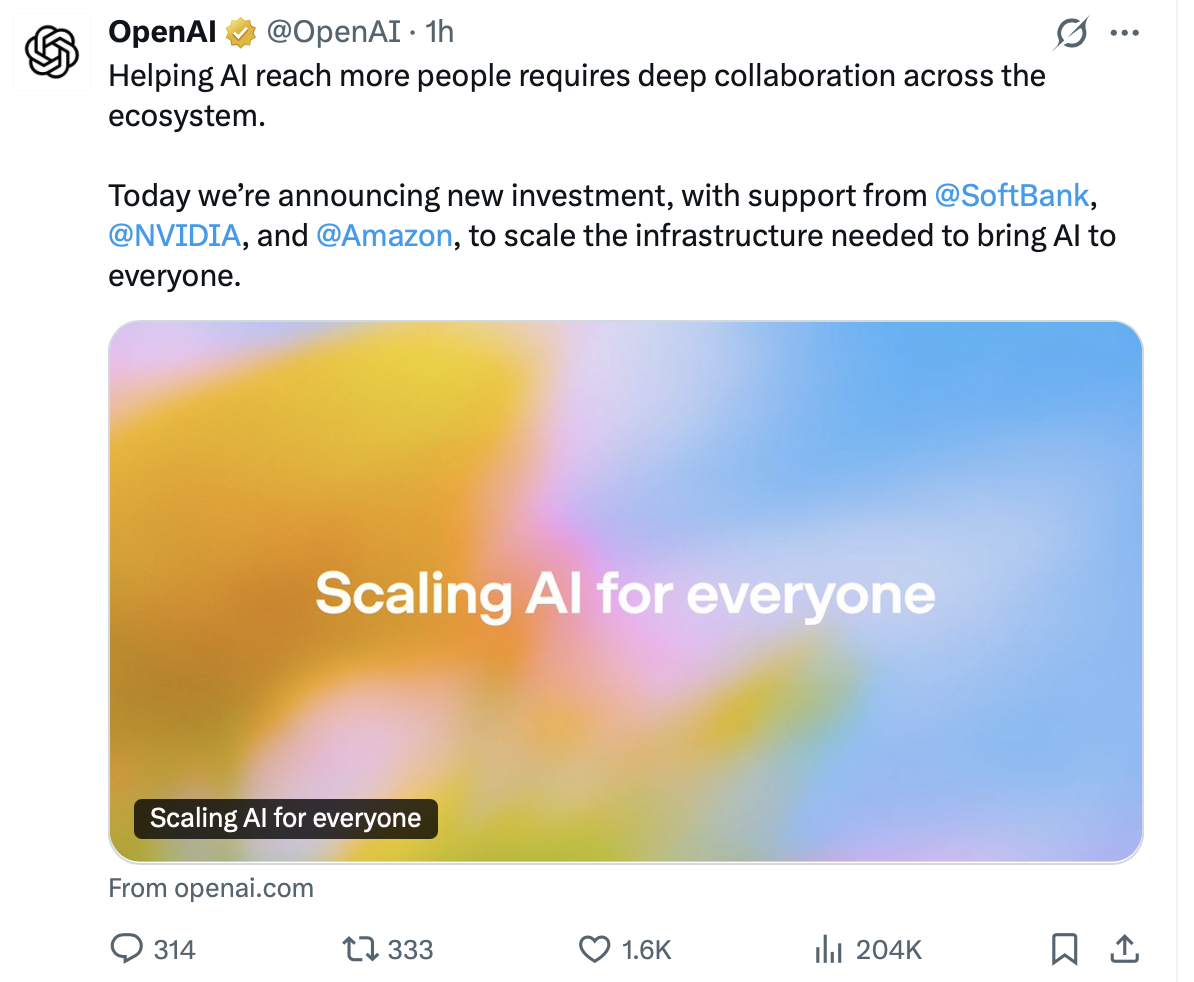Click the Scaling AI for everyone alt badge

(x=285, y=818)
